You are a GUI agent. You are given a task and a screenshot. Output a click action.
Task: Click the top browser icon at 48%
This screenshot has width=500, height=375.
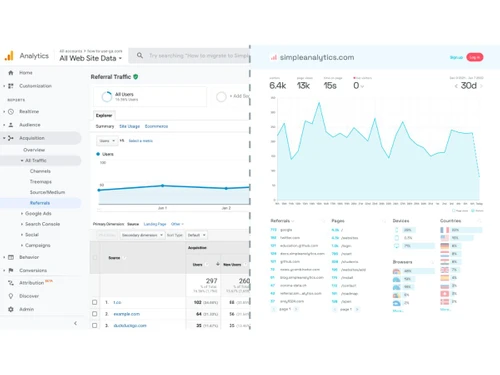click(x=396, y=271)
